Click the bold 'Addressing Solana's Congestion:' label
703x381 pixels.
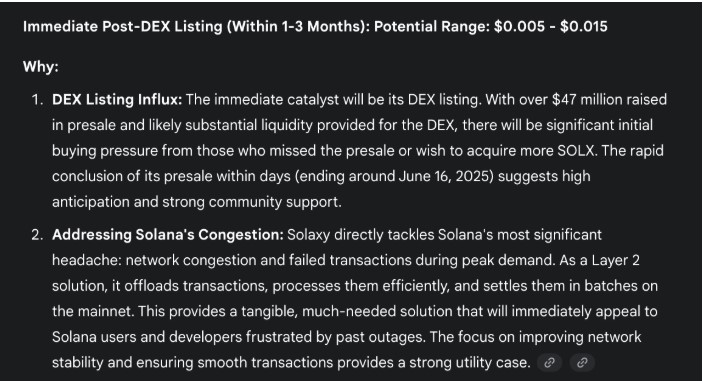(x=168, y=235)
